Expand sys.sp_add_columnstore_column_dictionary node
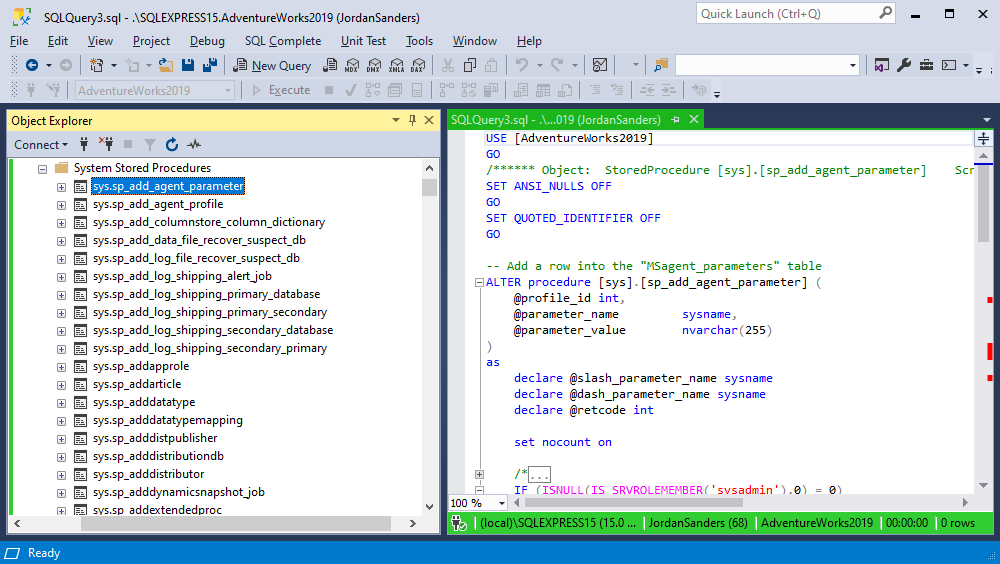Screen dimensions: 1000x564 coord(61,223)
